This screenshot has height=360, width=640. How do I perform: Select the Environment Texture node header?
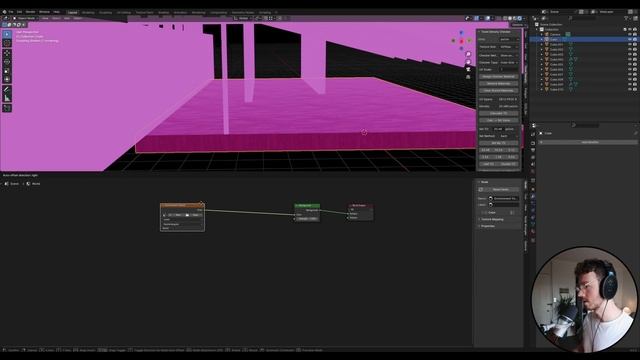click(182, 205)
